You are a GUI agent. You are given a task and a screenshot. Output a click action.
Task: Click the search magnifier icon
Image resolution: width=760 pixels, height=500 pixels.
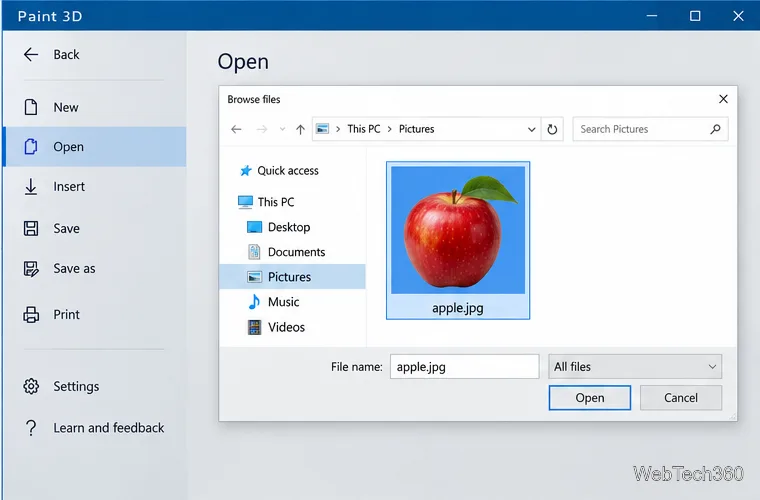pos(715,129)
